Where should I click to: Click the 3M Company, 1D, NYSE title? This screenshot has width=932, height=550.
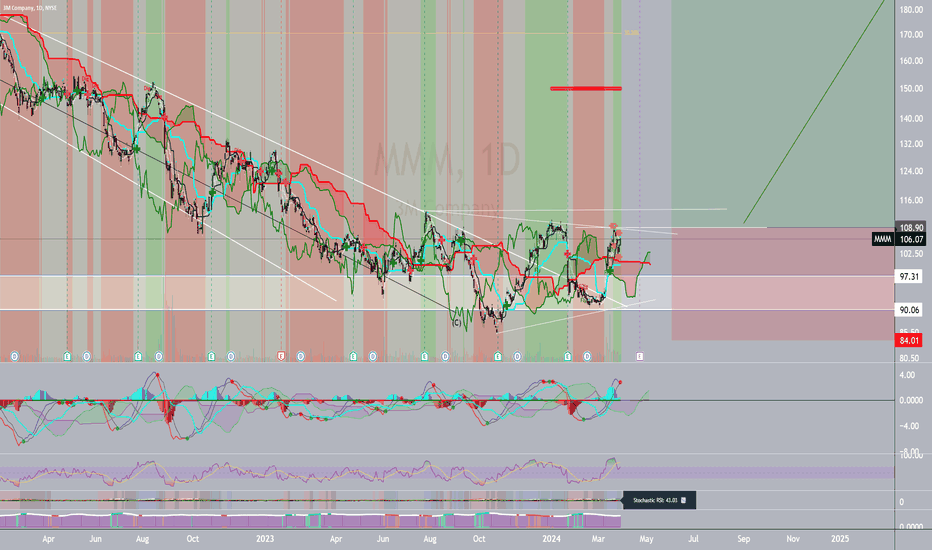(29, 8)
